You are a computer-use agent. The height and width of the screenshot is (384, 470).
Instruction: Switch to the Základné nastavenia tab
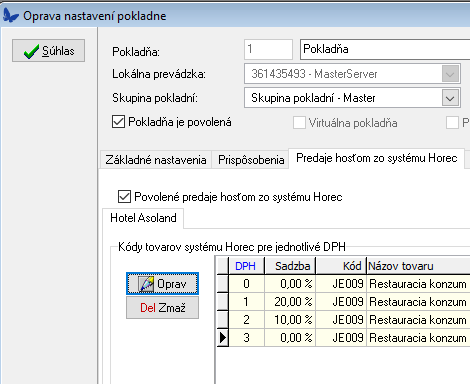pos(156,160)
